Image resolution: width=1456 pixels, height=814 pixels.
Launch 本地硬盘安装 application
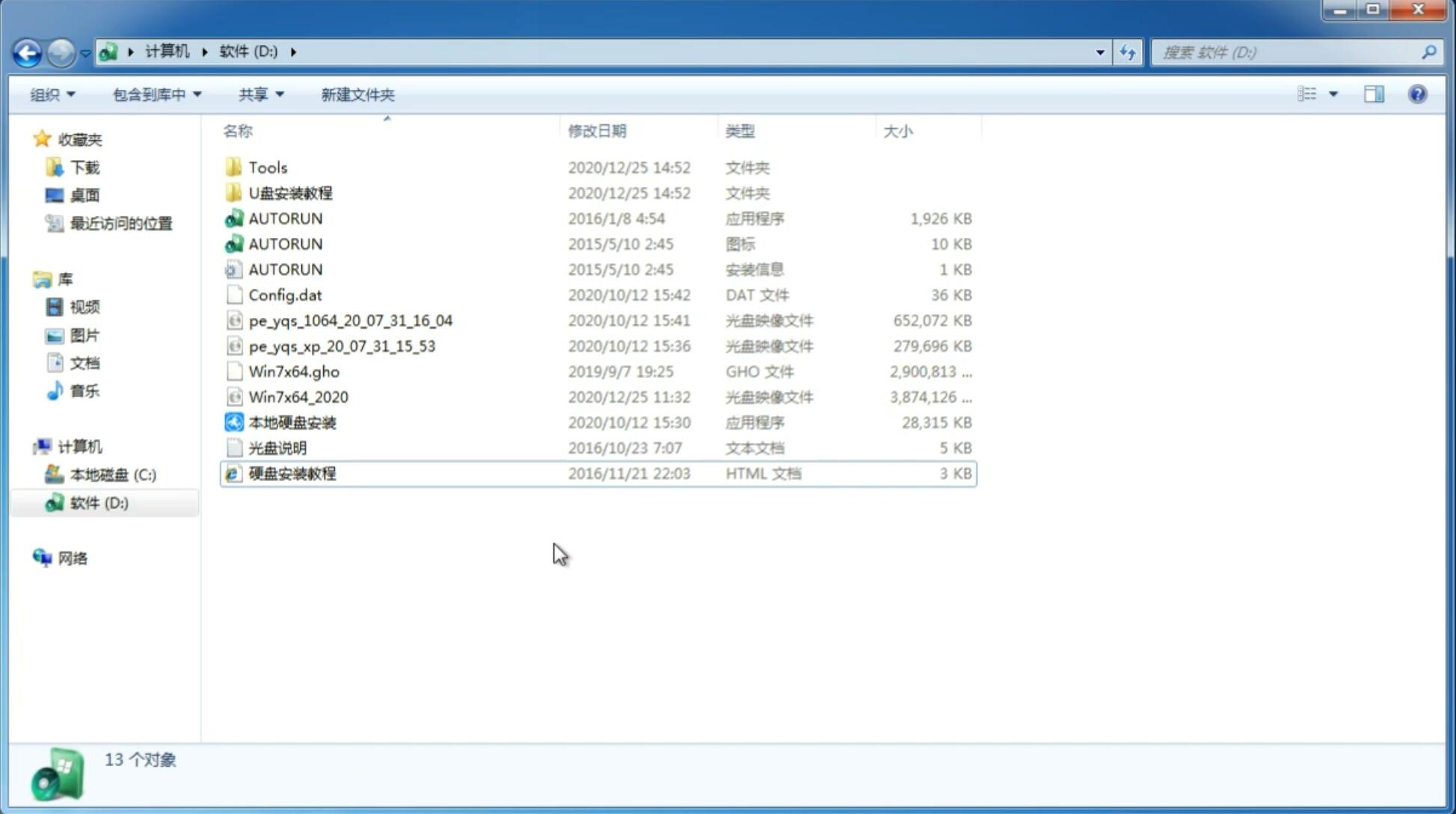point(292,422)
